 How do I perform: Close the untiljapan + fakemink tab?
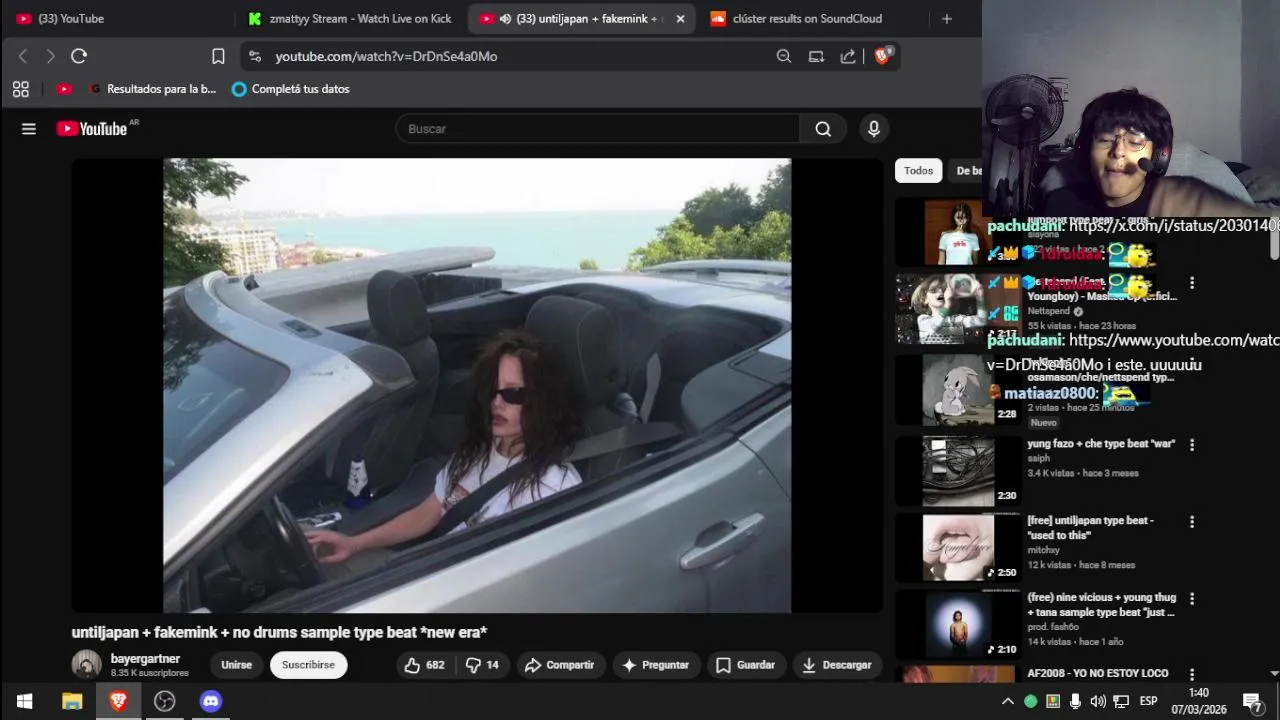(x=681, y=18)
